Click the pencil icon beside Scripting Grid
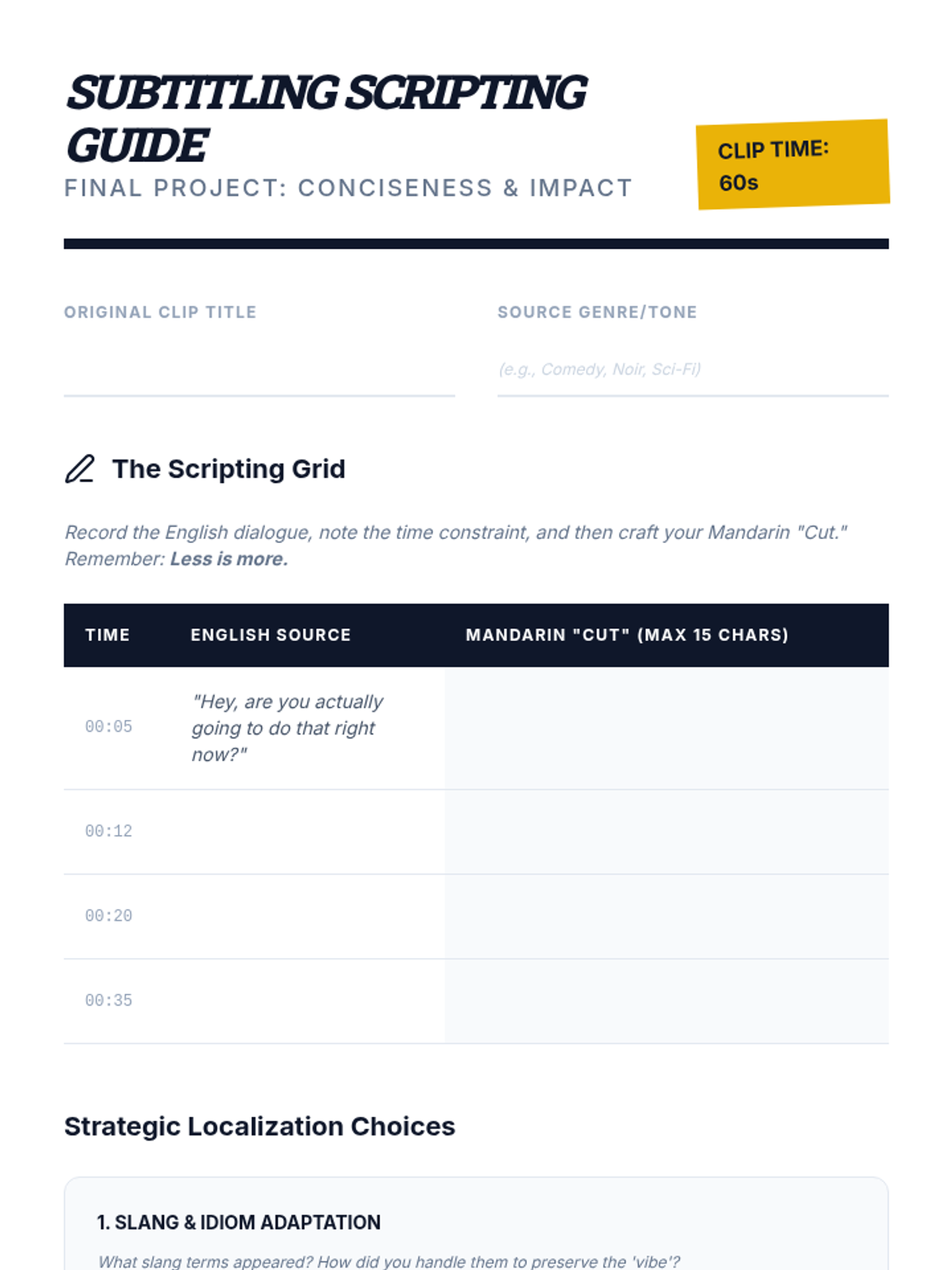 (79, 469)
